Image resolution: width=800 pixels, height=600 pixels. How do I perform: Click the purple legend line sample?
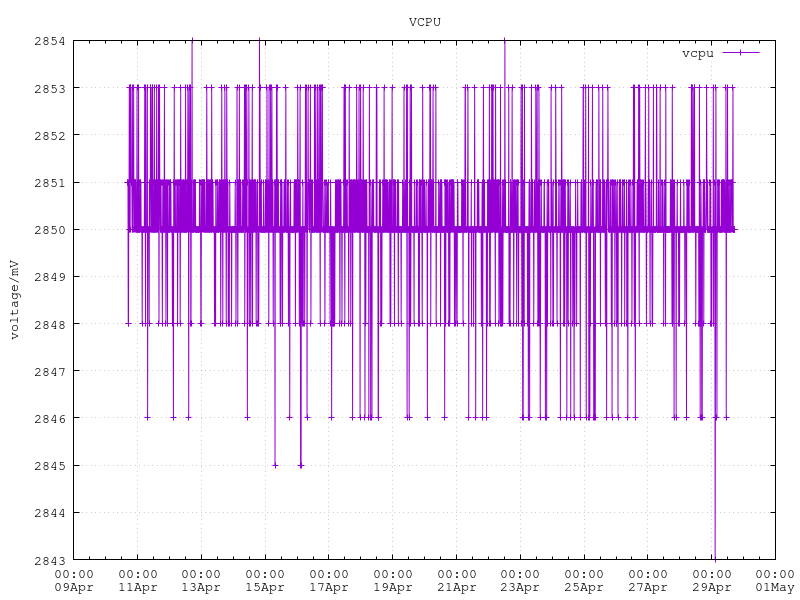(740, 53)
